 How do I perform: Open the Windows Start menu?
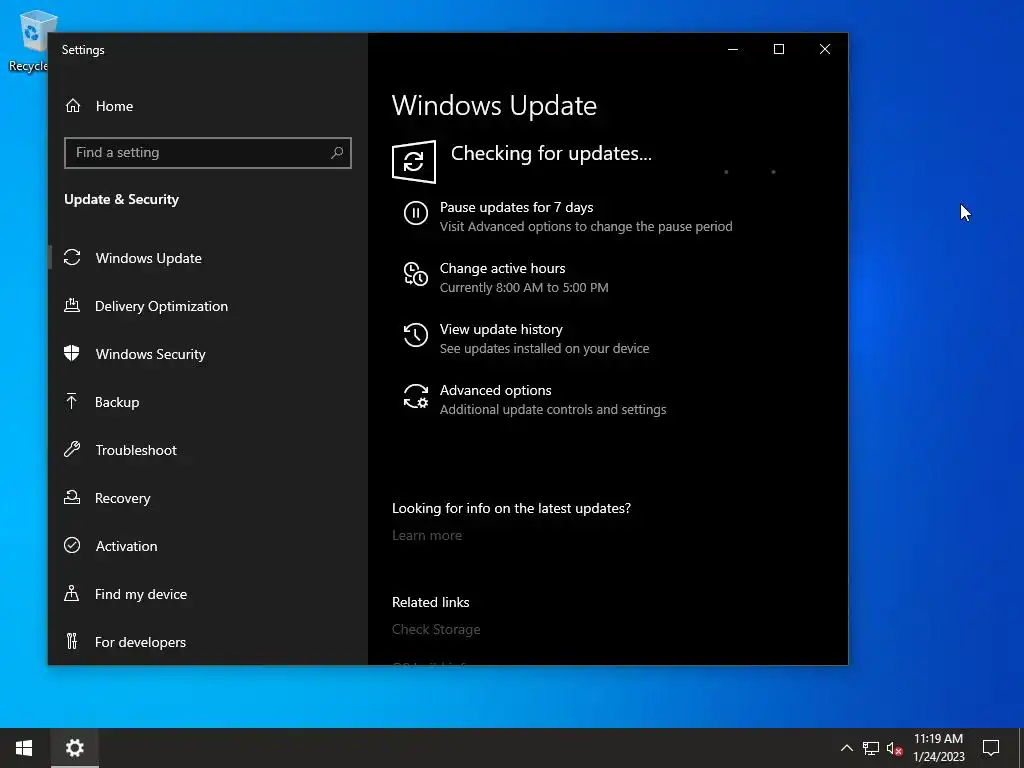(x=24, y=748)
